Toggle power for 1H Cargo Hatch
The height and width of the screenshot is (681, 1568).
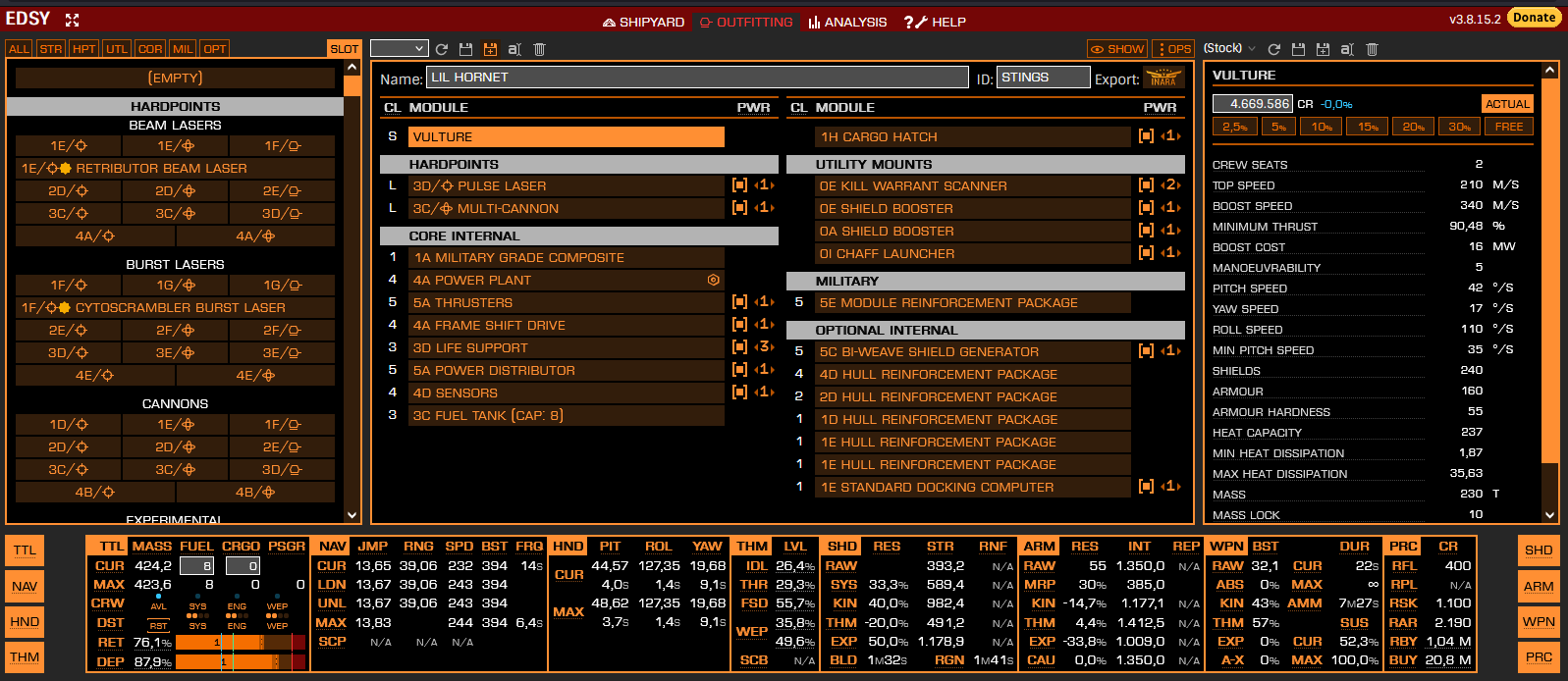point(1146,136)
